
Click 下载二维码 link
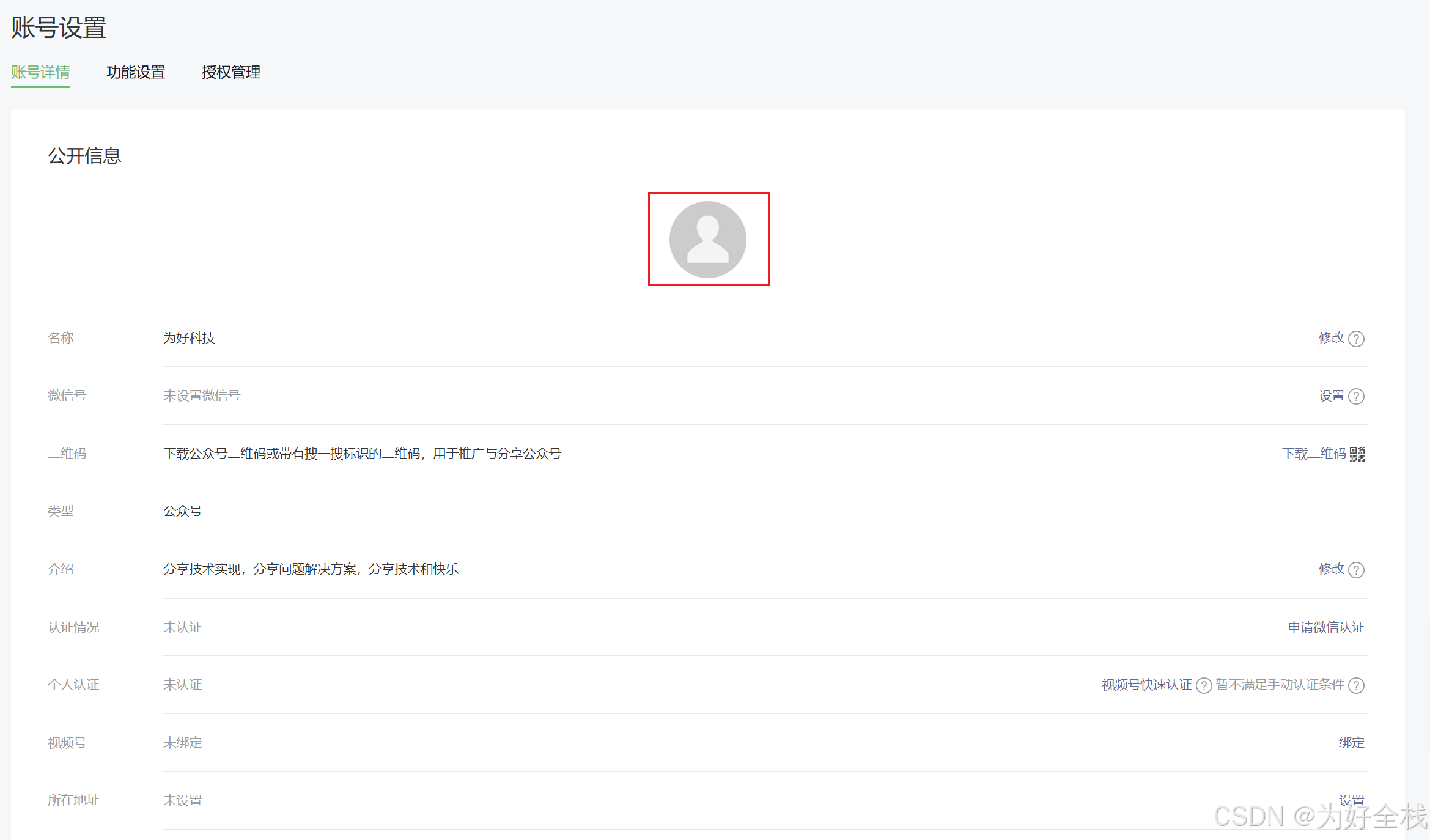pos(1314,454)
